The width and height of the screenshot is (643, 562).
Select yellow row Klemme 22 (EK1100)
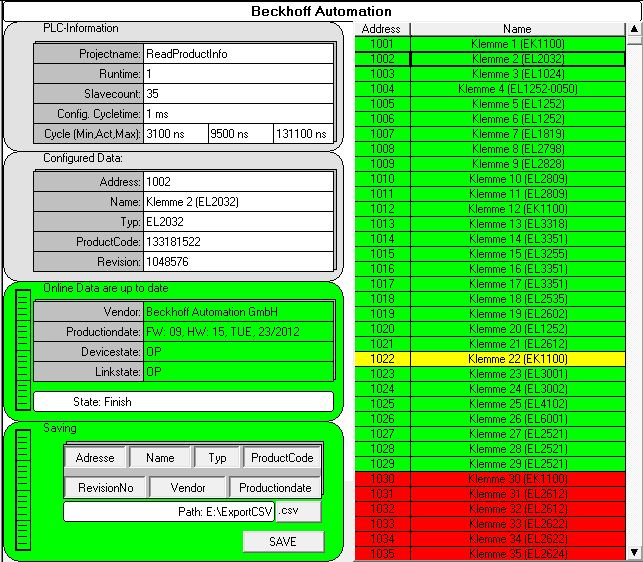490,359
